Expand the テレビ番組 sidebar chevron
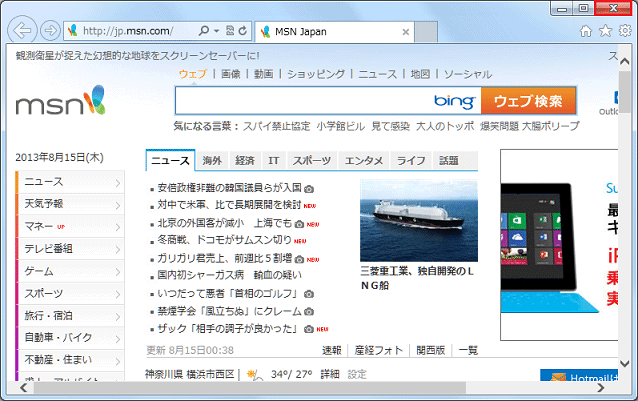Viewport: 638px width, 401px height. tap(118, 249)
